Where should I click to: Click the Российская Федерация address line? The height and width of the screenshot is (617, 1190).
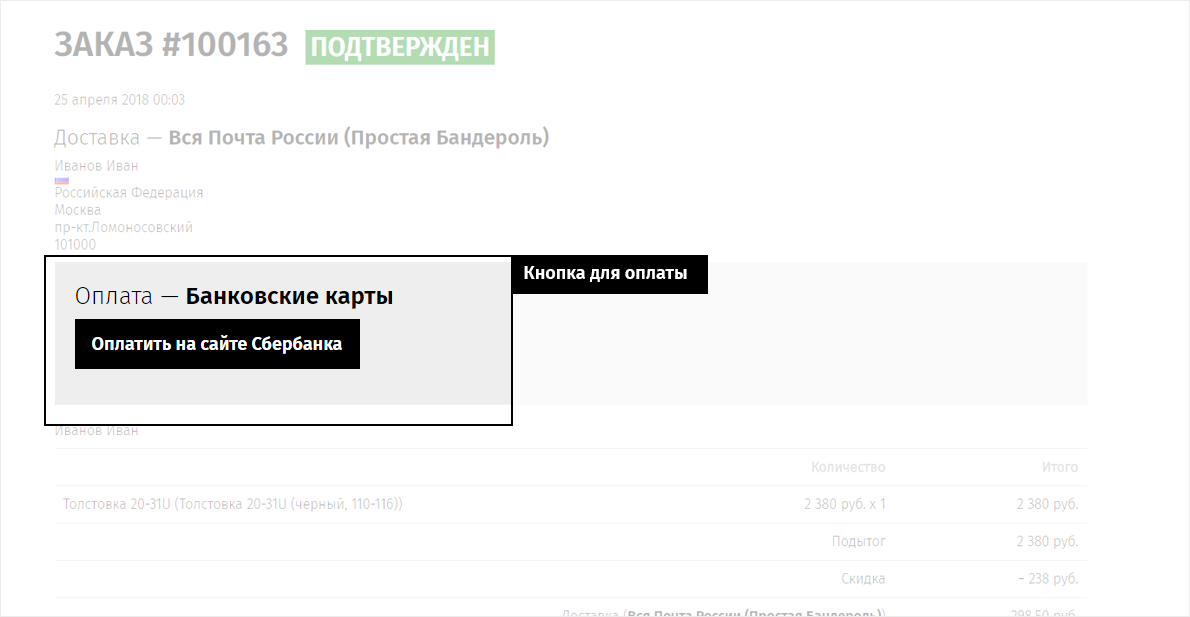[x=128, y=193]
